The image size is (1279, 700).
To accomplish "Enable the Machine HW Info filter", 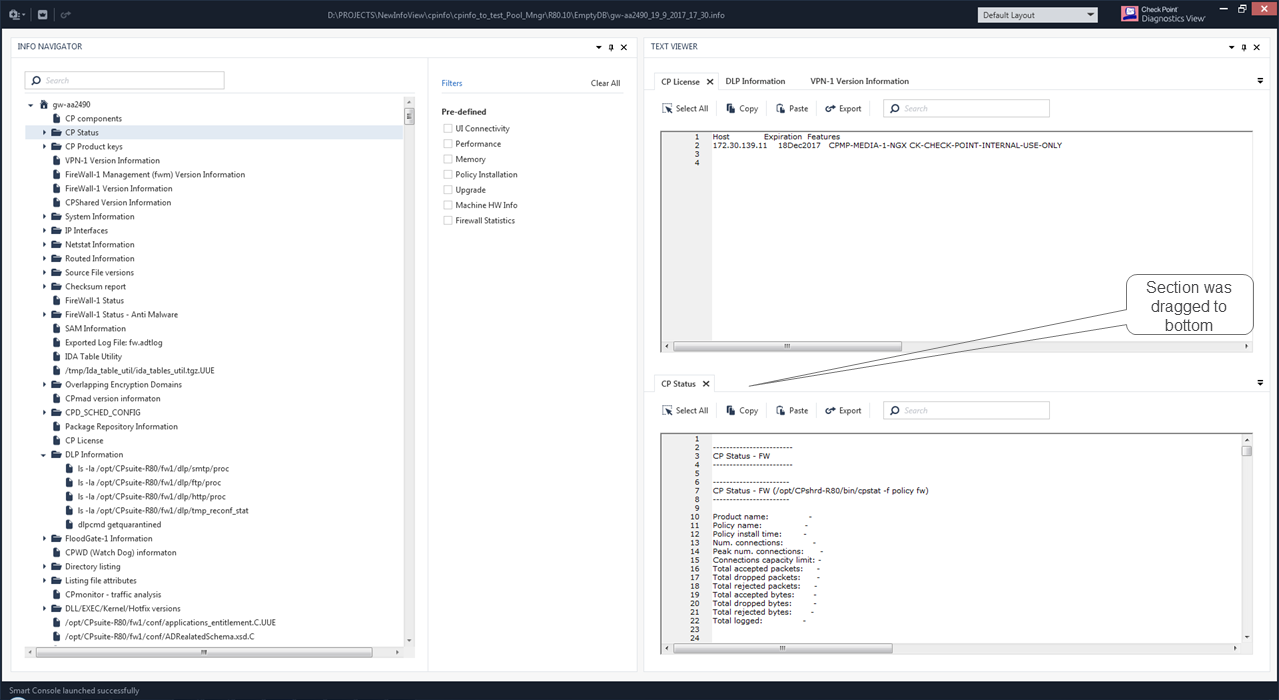I will pos(448,205).
